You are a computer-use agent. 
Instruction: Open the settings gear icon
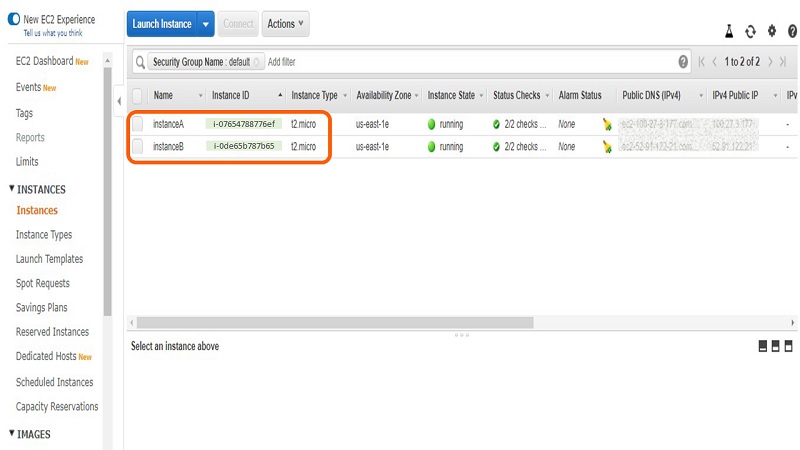click(772, 32)
